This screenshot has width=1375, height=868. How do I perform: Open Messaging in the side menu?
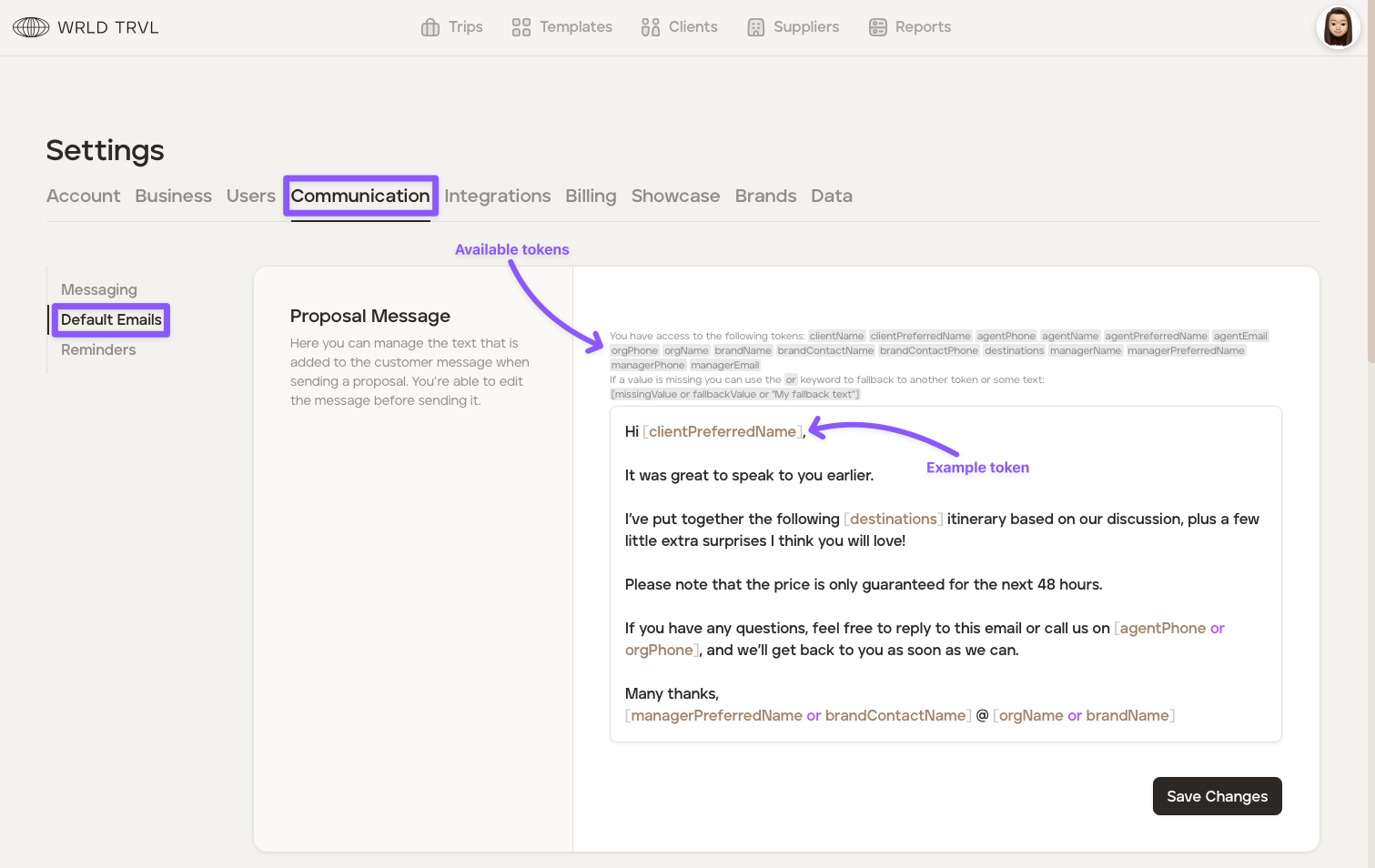[x=99, y=289]
